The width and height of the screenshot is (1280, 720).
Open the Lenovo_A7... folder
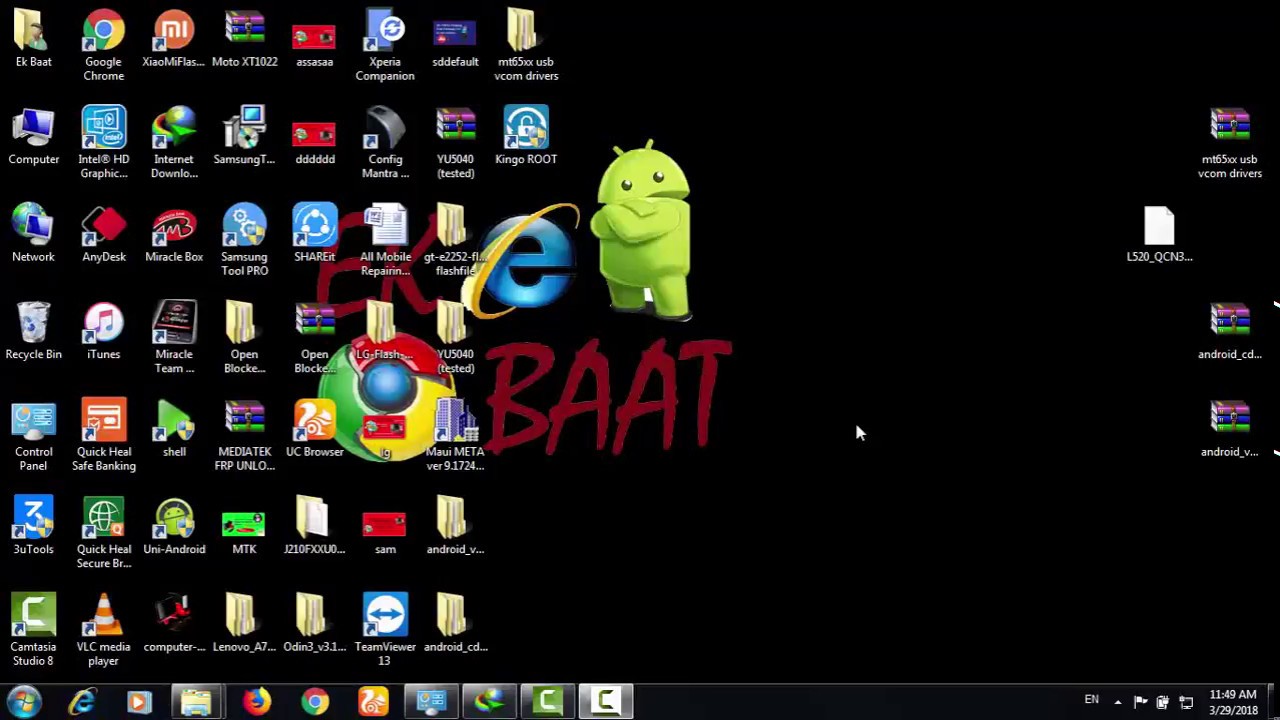pyautogui.click(x=244, y=624)
